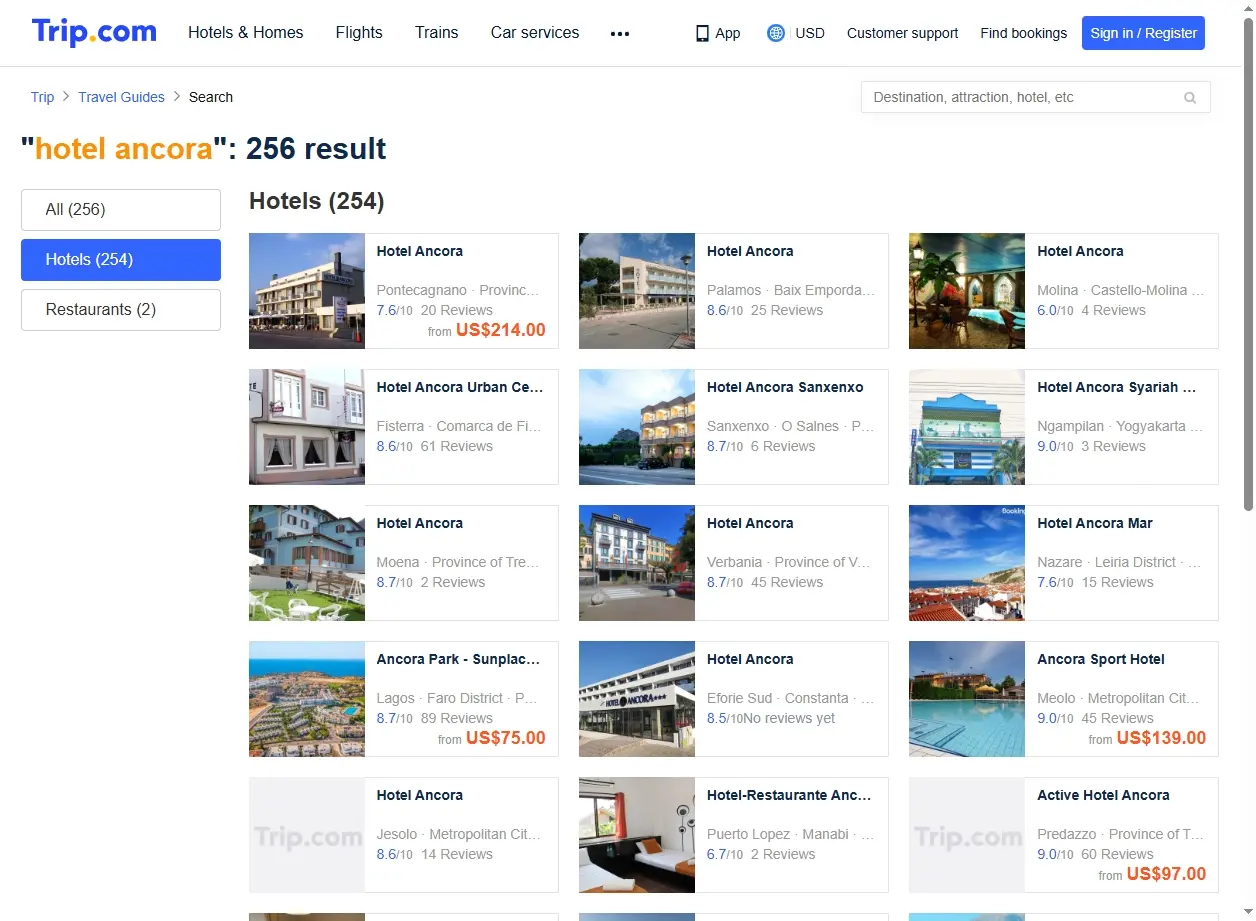This screenshot has height=921, width=1256.
Task: Click Hotel Ancora Sanxenxo title
Action: (x=785, y=387)
